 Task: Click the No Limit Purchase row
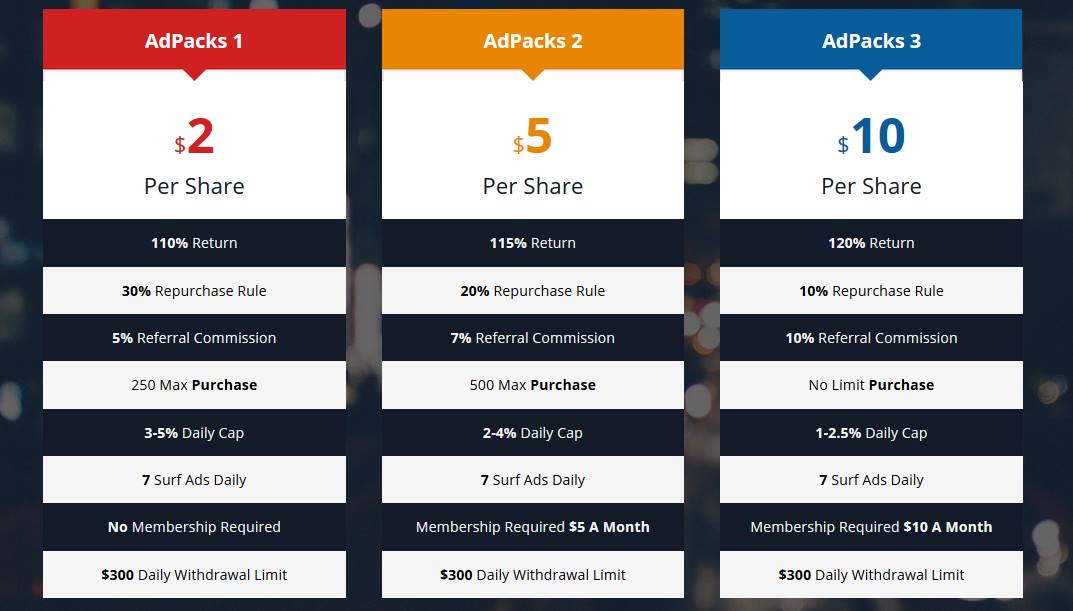point(871,385)
